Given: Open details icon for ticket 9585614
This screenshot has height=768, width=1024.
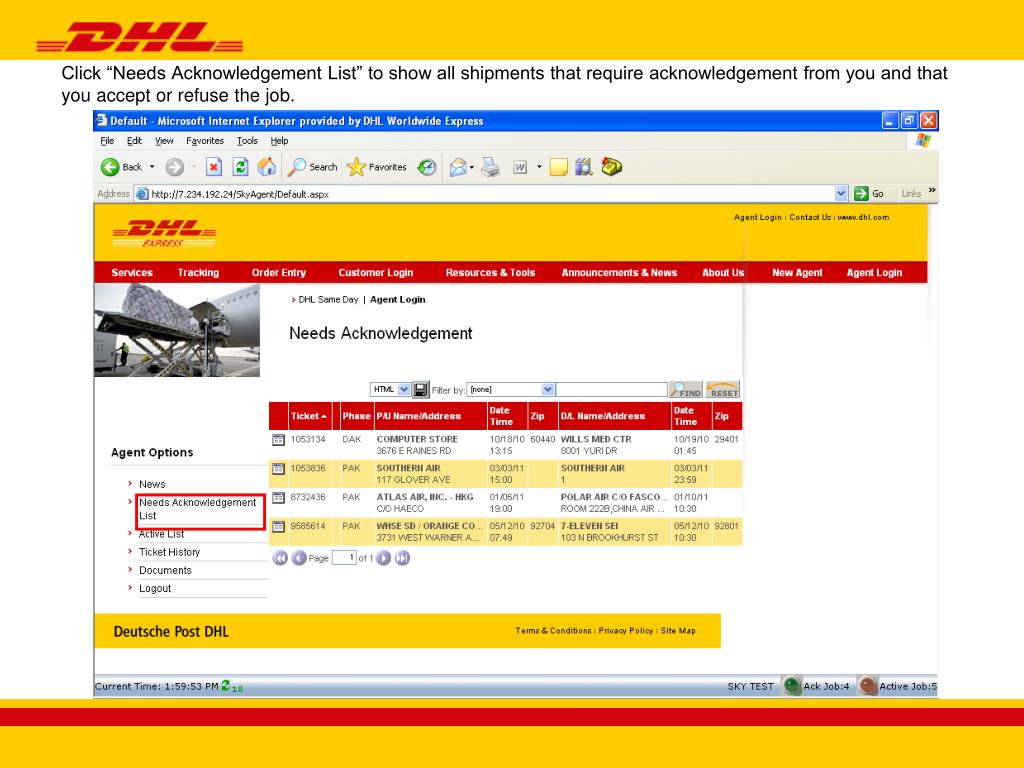Looking at the screenshot, I should pos(278,526).
